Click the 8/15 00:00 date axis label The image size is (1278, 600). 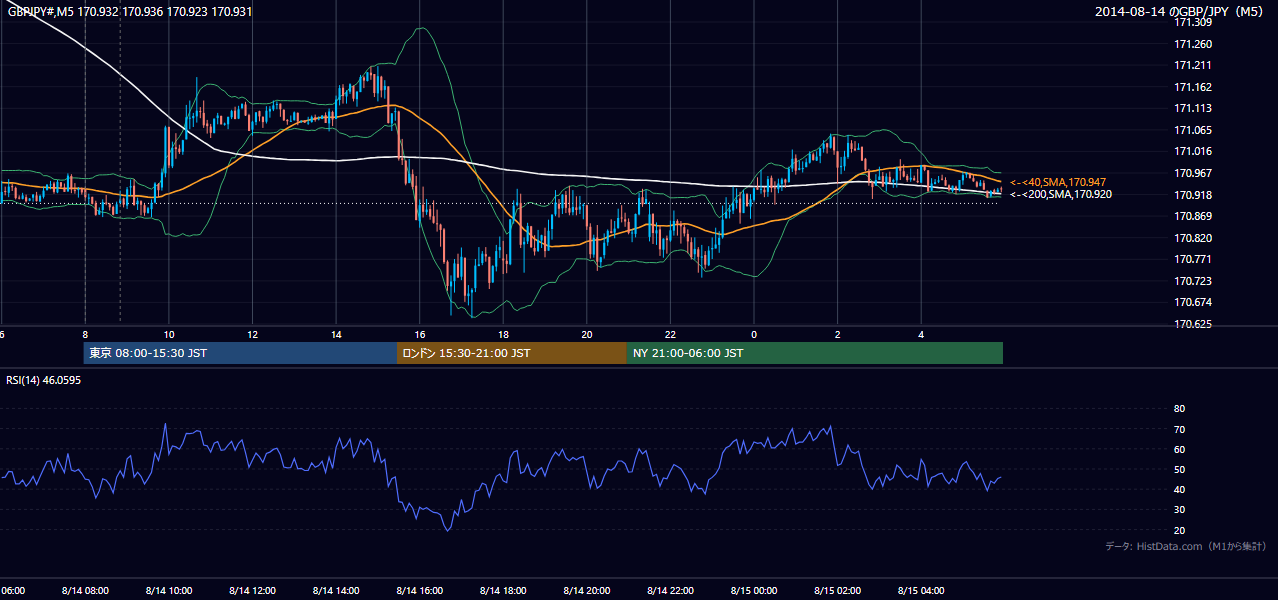click(x=754, y=590)
